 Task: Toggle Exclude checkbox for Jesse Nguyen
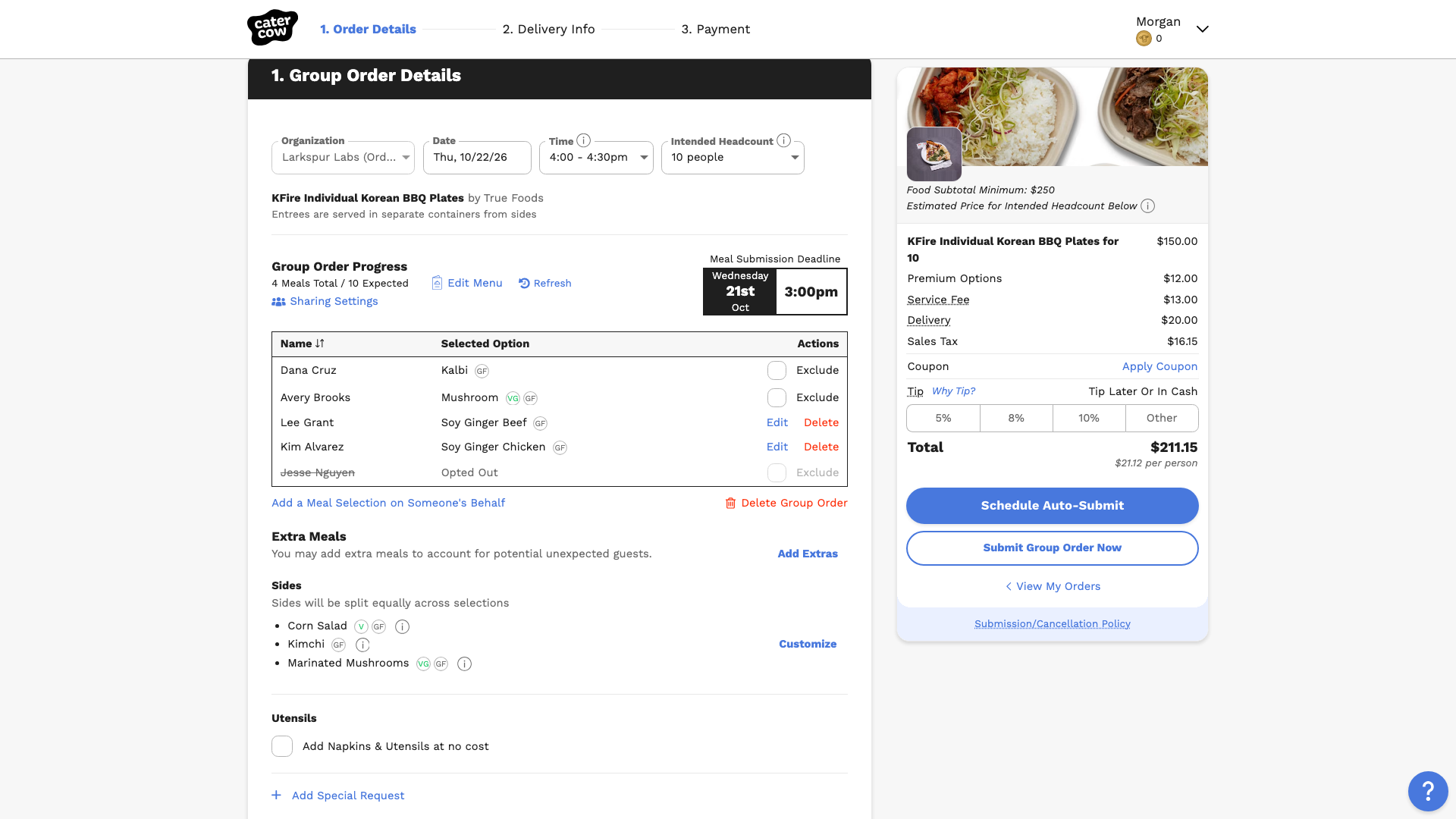(x=777, y=472)
